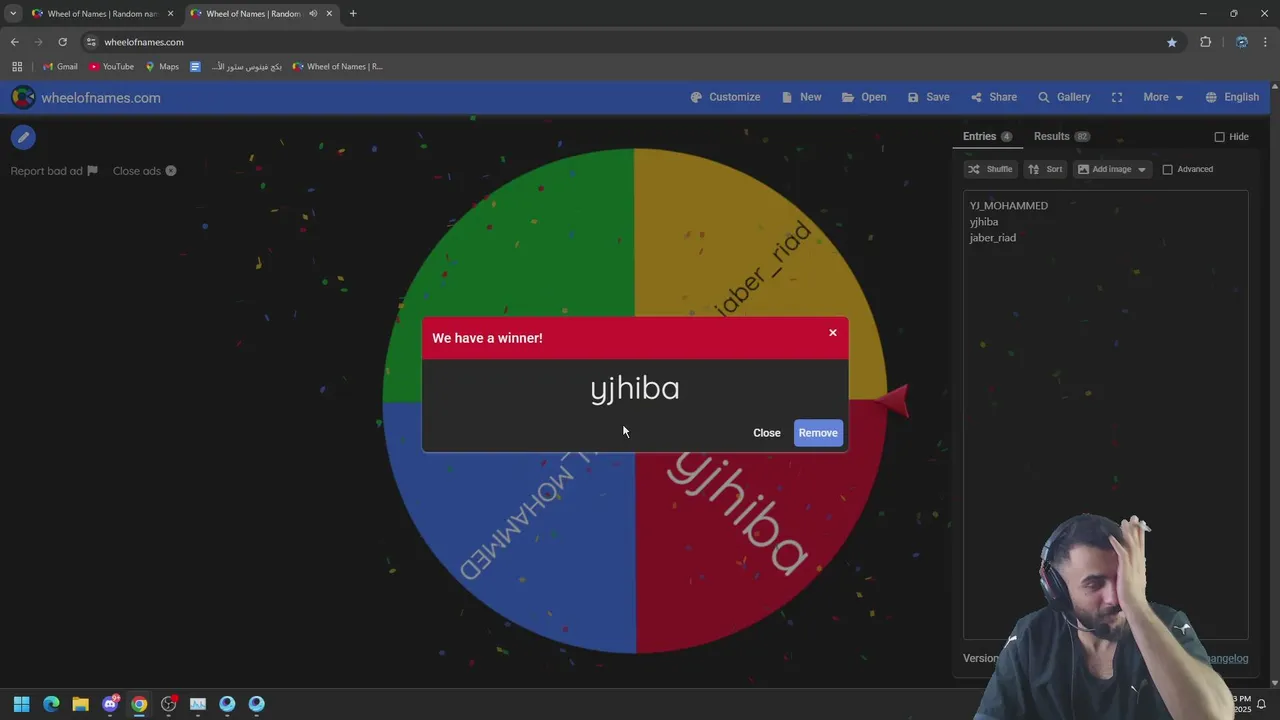The height and width of the screenshot is (720, 1280).
Task: Open the Google Docs Arabic-titled bookmark
Action: coord(236,67)
